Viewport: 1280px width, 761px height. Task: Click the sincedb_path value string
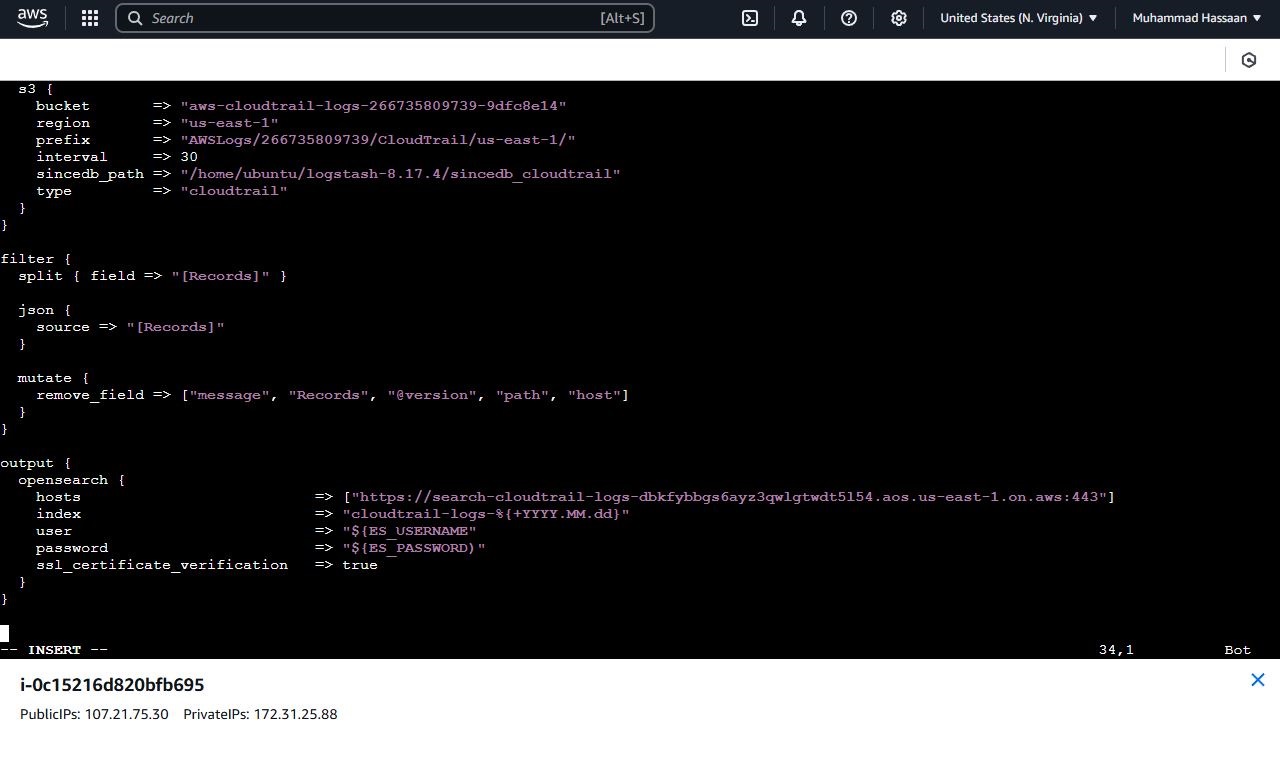401,174
